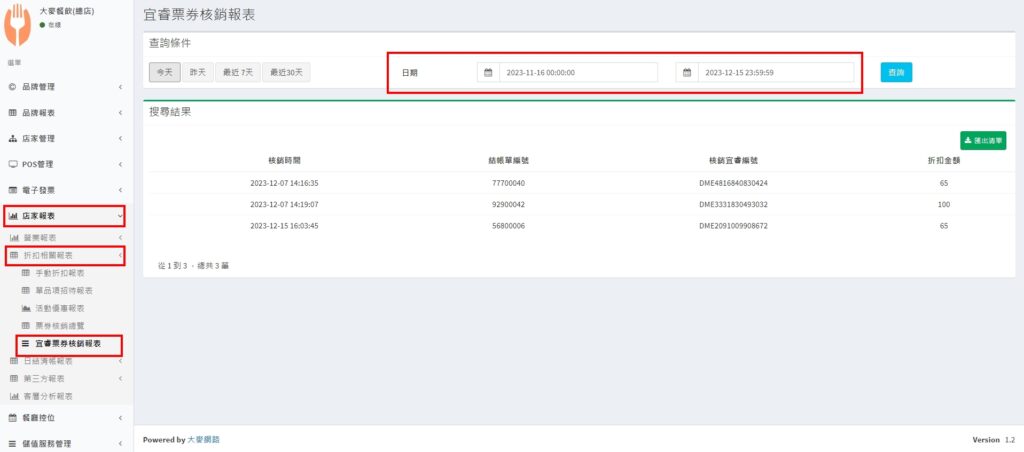The image size is (1024, 452).
Task: Click the POS管理 monitor icon
Action: (13, 164)
